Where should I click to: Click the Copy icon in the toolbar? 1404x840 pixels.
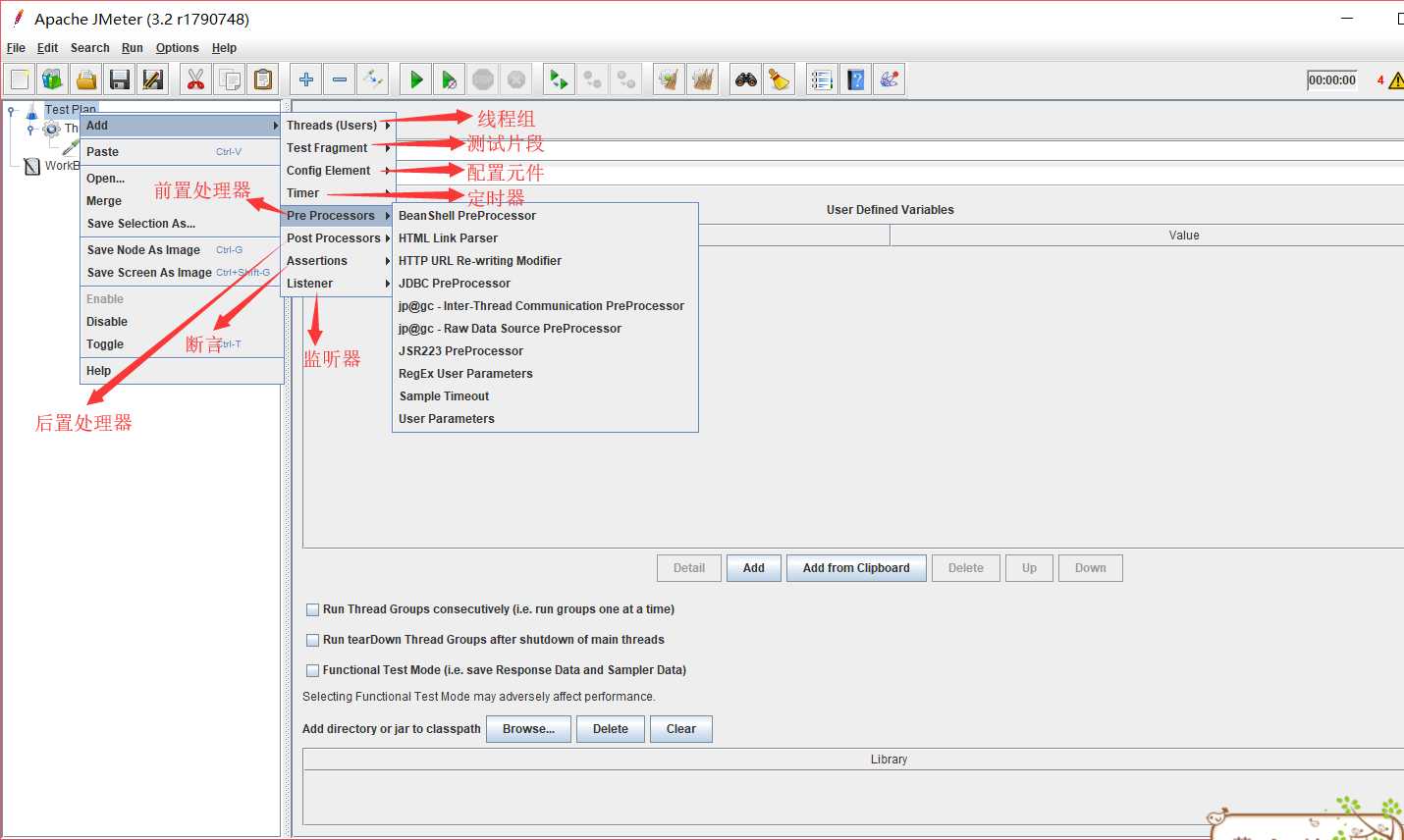[230, 79]
